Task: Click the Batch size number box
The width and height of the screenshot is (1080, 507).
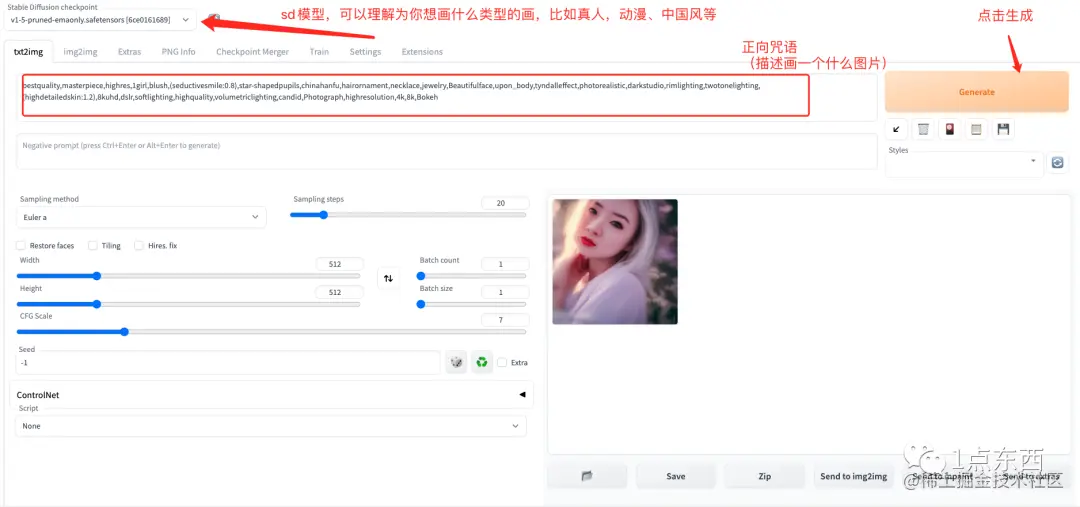Action: (x=505, y=292)
